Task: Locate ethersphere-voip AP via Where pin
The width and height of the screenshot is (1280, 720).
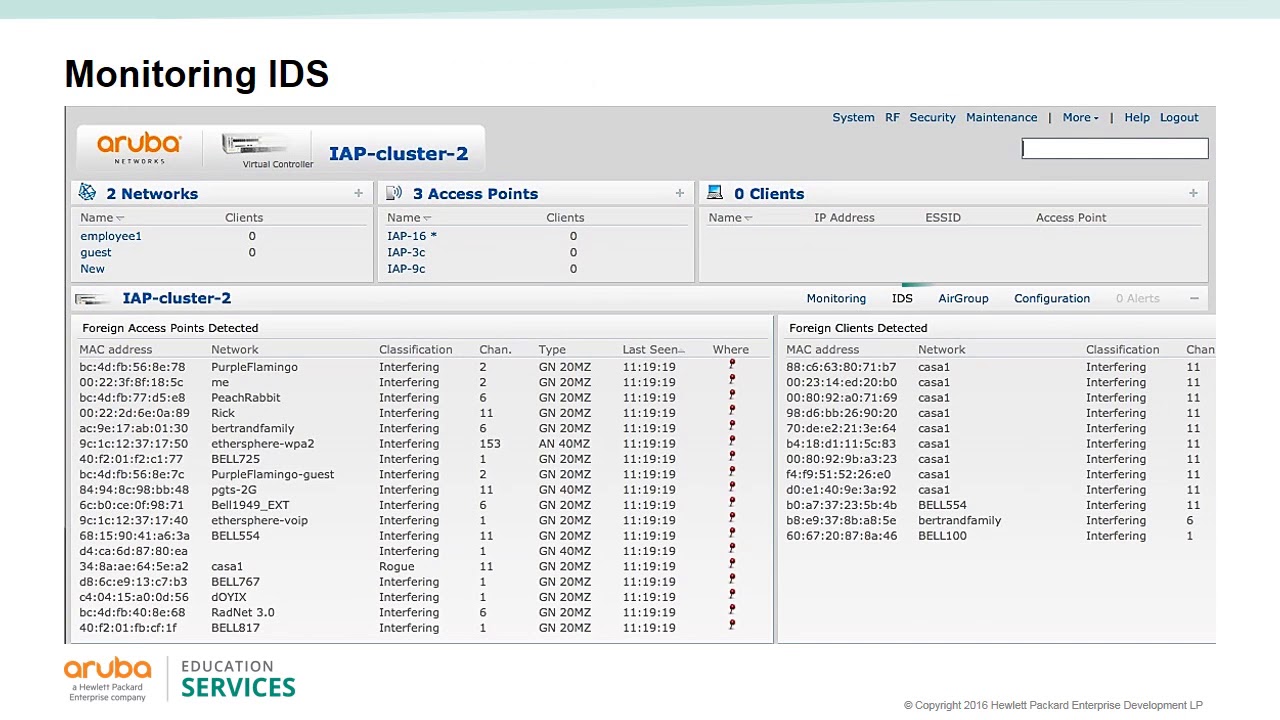Action: pyautogui.click(x=732, y=519)
